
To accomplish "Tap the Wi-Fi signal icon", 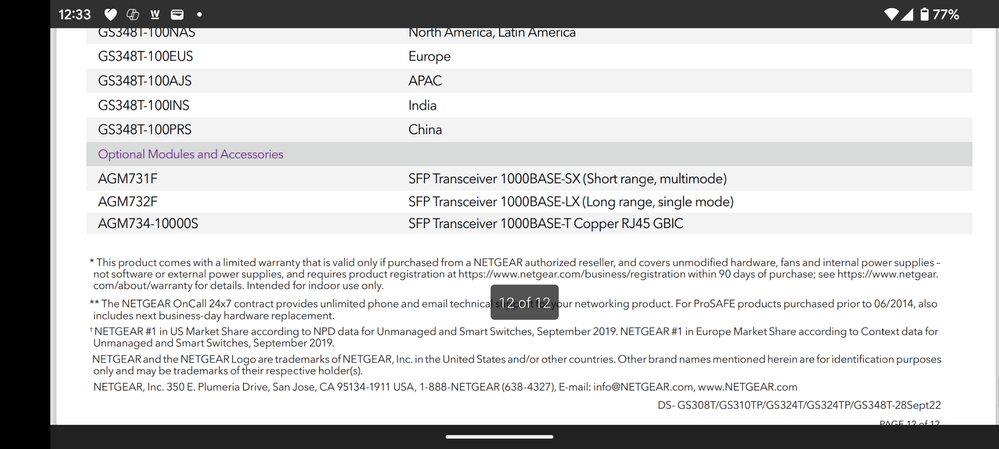I will (892, 14).
